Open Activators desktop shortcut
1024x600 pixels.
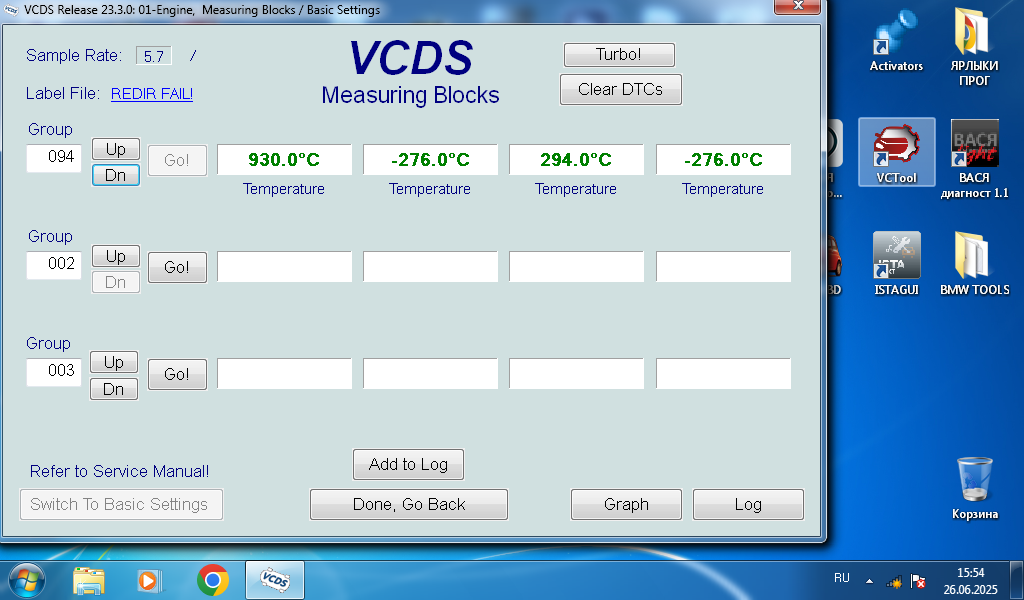coord(896,40)
